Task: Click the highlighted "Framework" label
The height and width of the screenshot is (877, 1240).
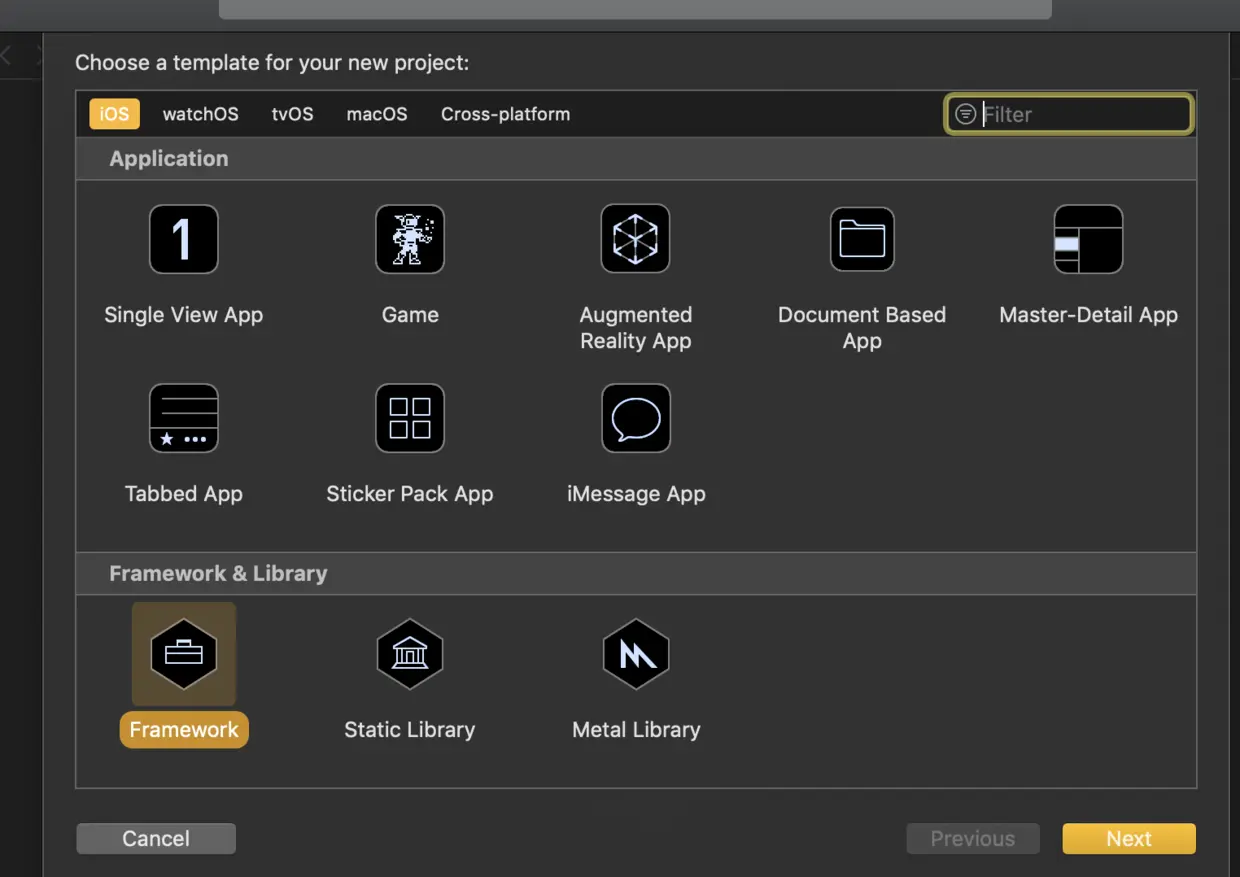Action: 184,730
